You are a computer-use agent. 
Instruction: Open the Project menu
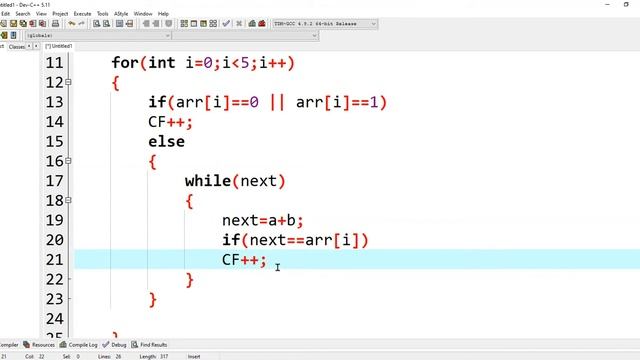click(x=60, y=13)
